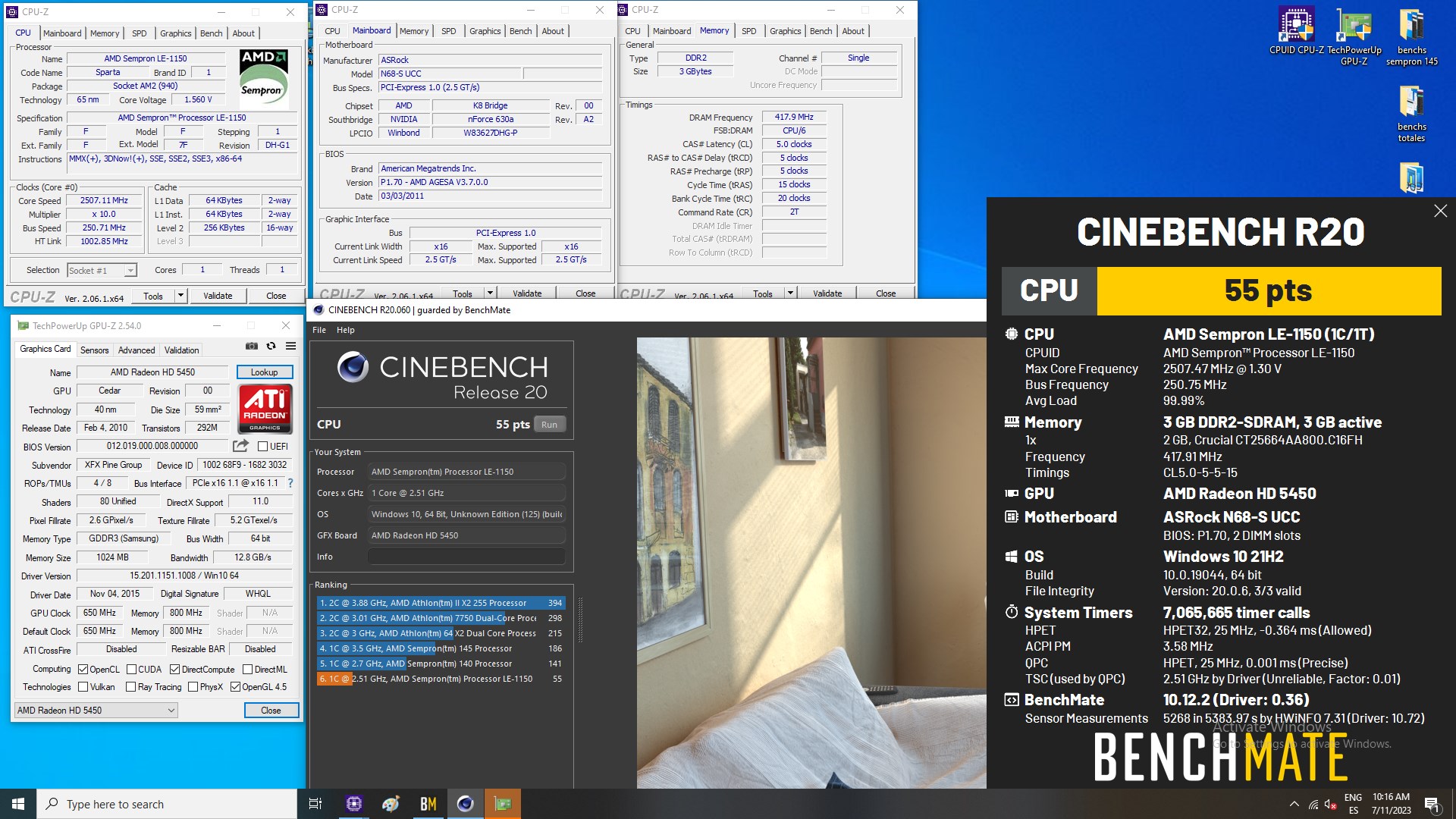Toggle the CUDA checkbox
This screenshot has height=819, width=1456.
131,669
